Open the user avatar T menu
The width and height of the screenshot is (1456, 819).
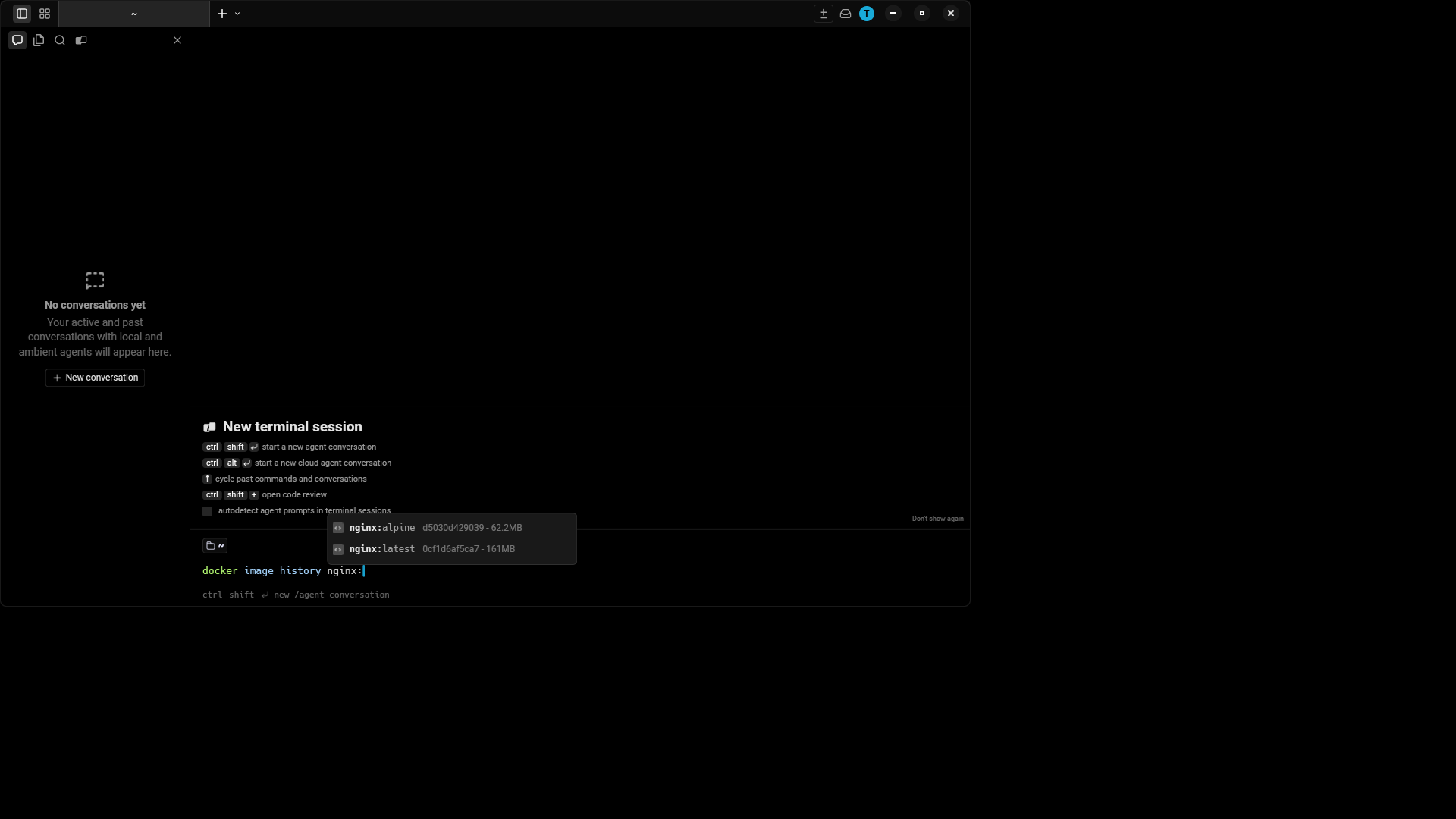867,14
